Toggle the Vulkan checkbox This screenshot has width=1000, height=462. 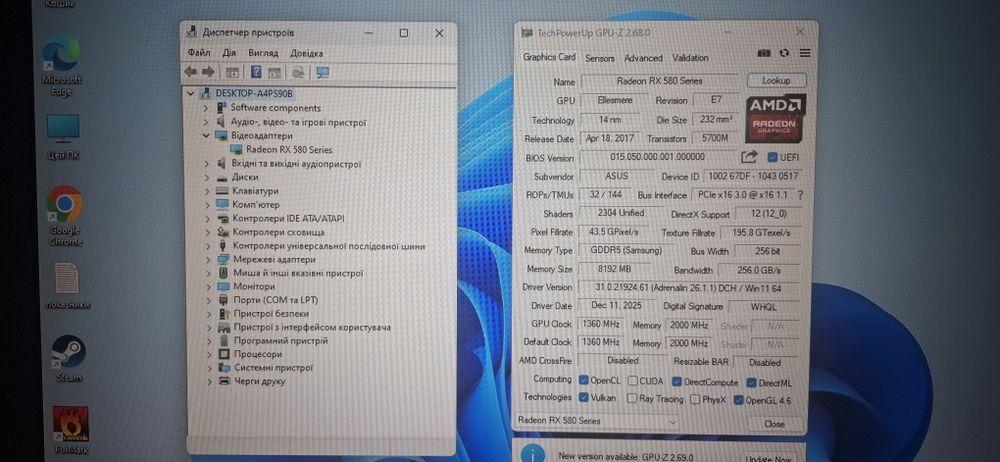[583, 398]
